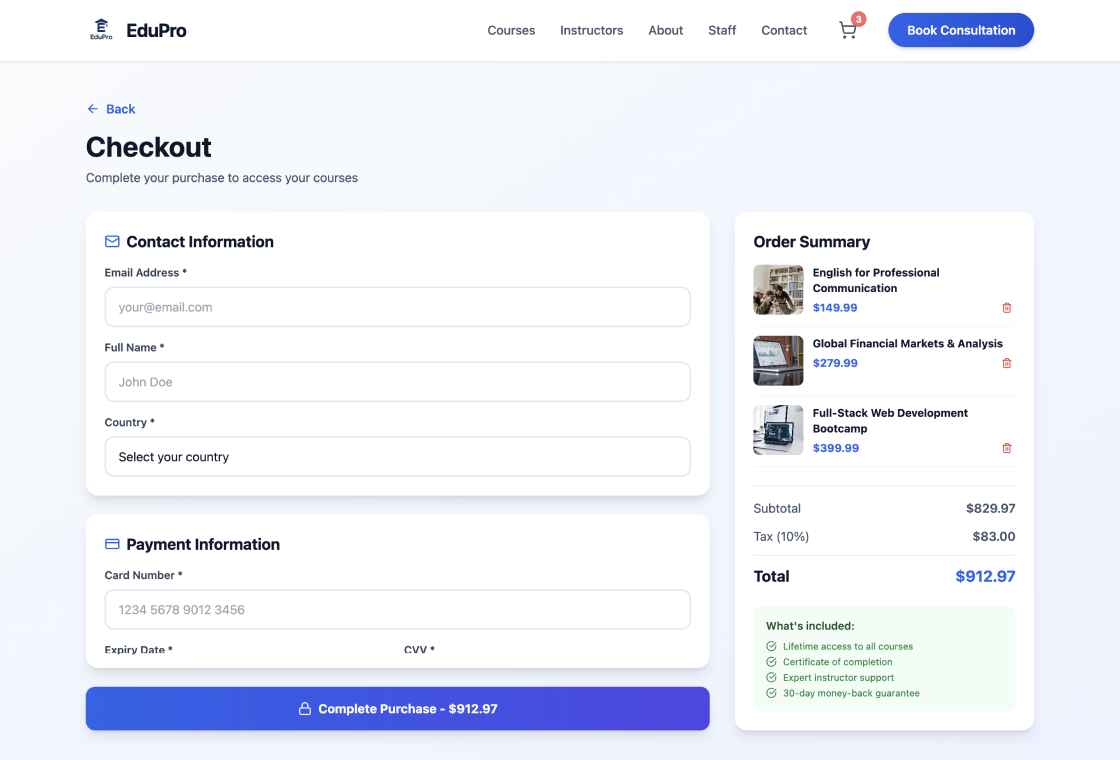The width and height of the screenshot is (1120, 760).
Task: Click the cart badge showing 3 items
Action: (x=859, y=18)
